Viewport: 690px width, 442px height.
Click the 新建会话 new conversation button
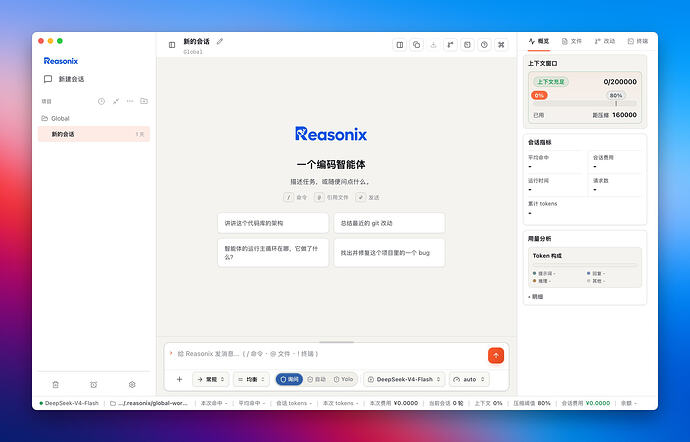(x=64, y=79)
